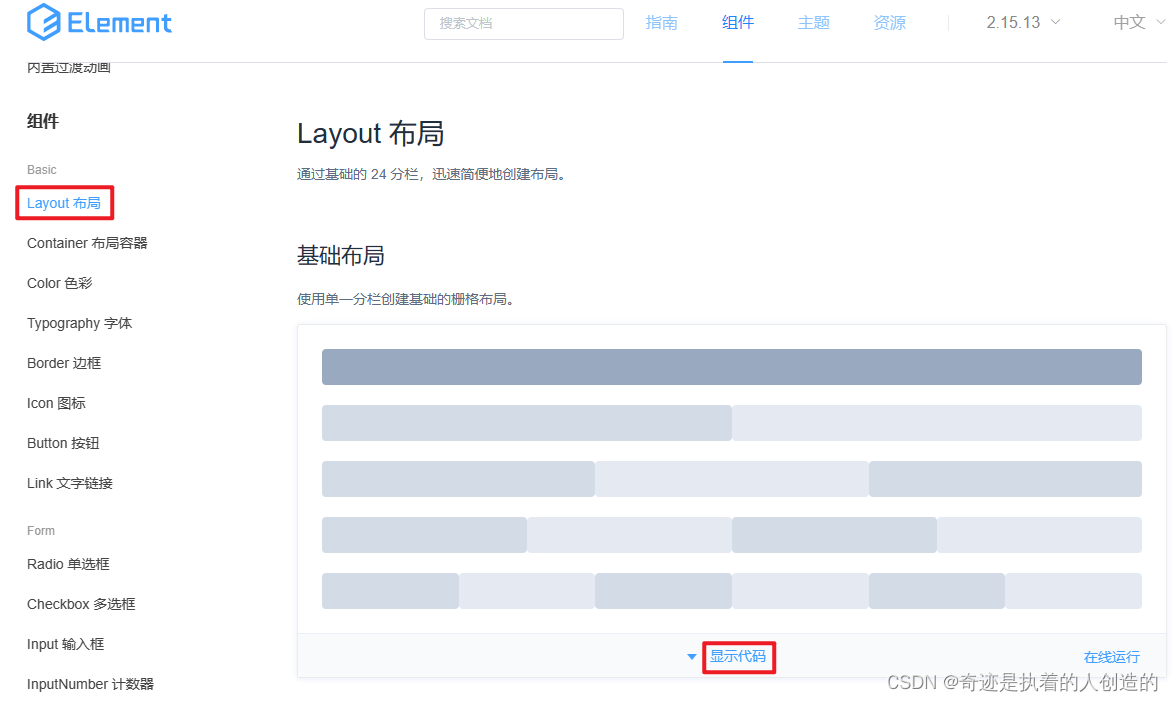Select Typography 字体 in the sidebar
This screenshot has width=1173, height=702.
(x=79, y=323)
